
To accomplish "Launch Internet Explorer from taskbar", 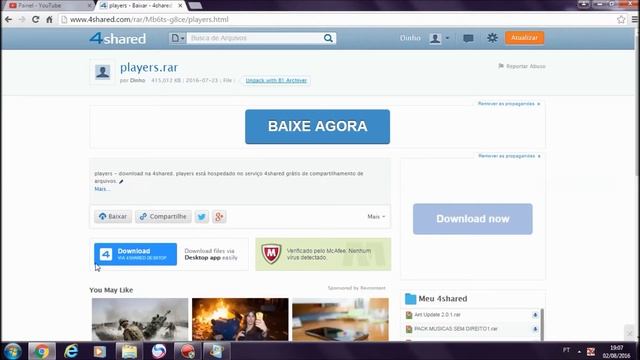I will [71, 351].
